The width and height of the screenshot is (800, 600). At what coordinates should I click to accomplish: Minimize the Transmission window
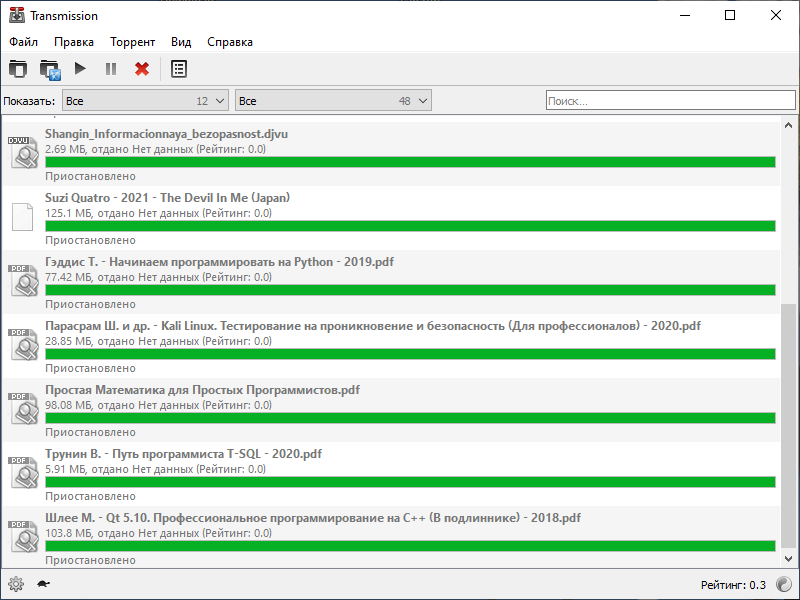click(685, 15)
